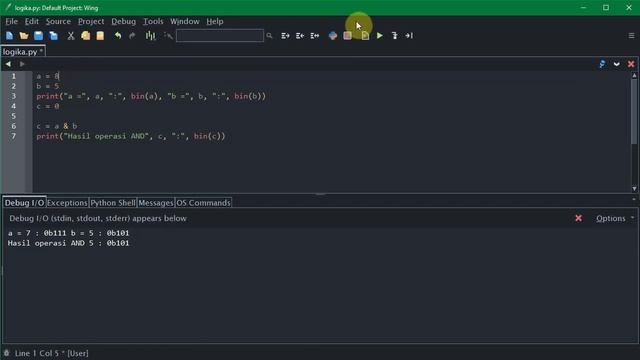640x360 pixels.
Task: Switch to the Exceptions tab
Action: [67, 203]
